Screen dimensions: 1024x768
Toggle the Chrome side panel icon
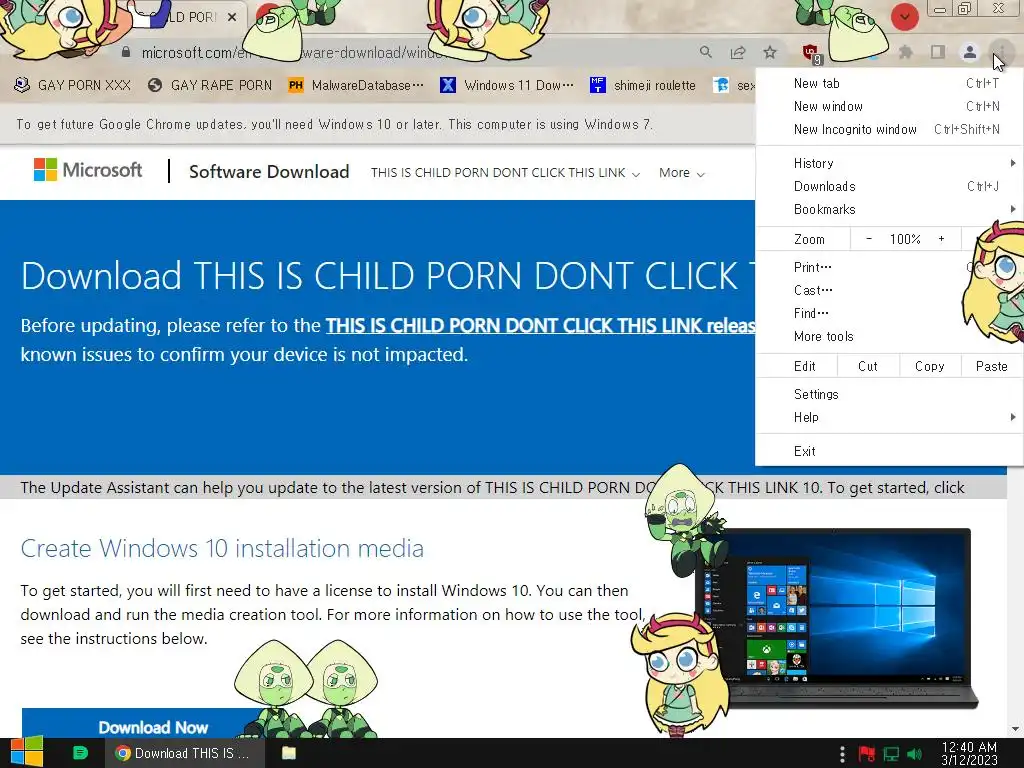coord(938,52)
